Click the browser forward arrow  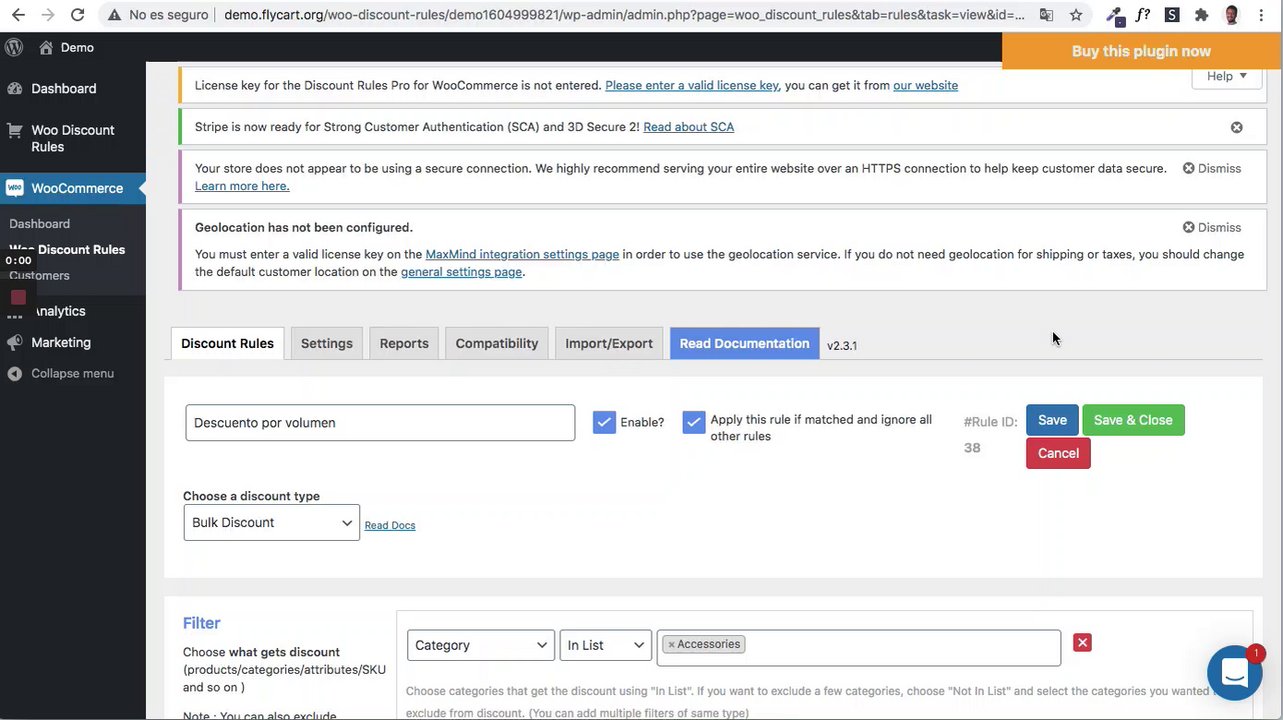pyautogui.click(x=47, y=15)
